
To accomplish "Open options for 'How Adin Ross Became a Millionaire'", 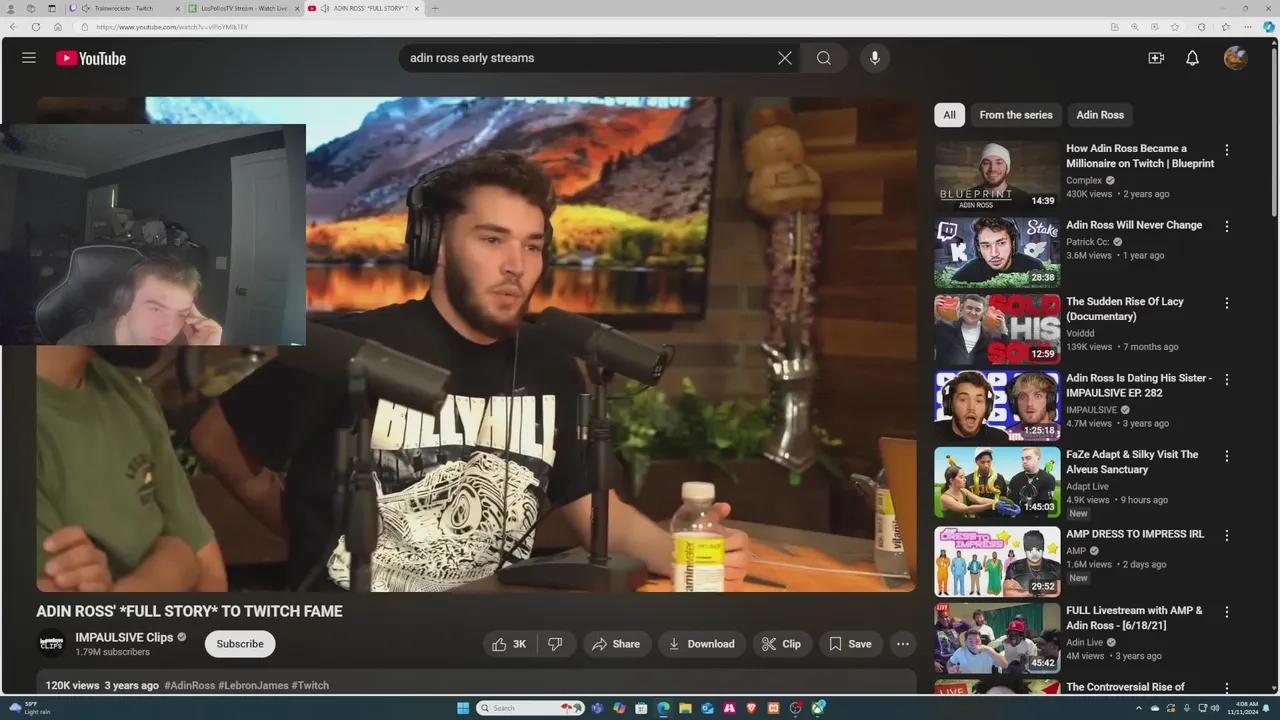I will click(1227, 150).
